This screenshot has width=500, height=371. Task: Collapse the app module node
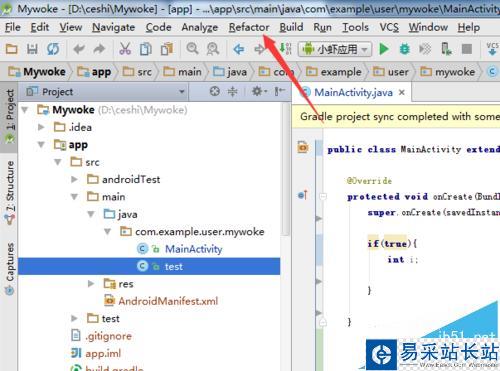(x=41, y=145)
